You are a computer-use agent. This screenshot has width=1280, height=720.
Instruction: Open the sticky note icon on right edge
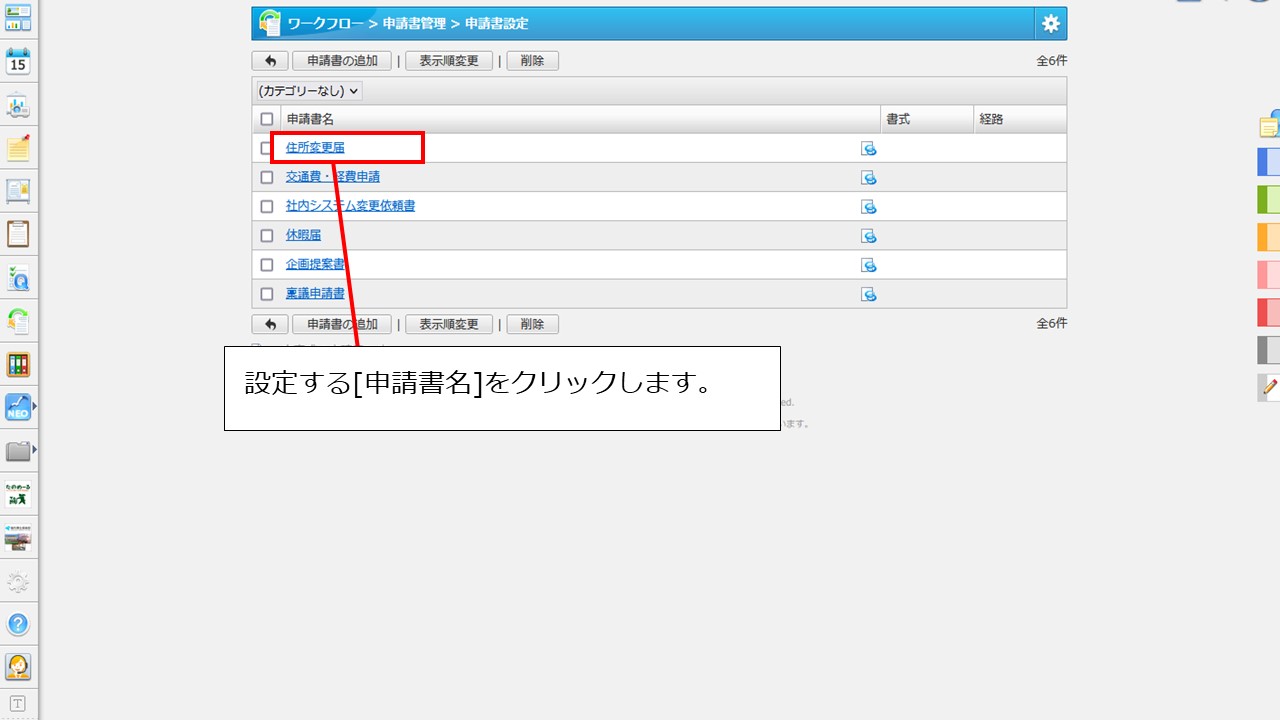pyautogui.click(x=1270, y=124)
